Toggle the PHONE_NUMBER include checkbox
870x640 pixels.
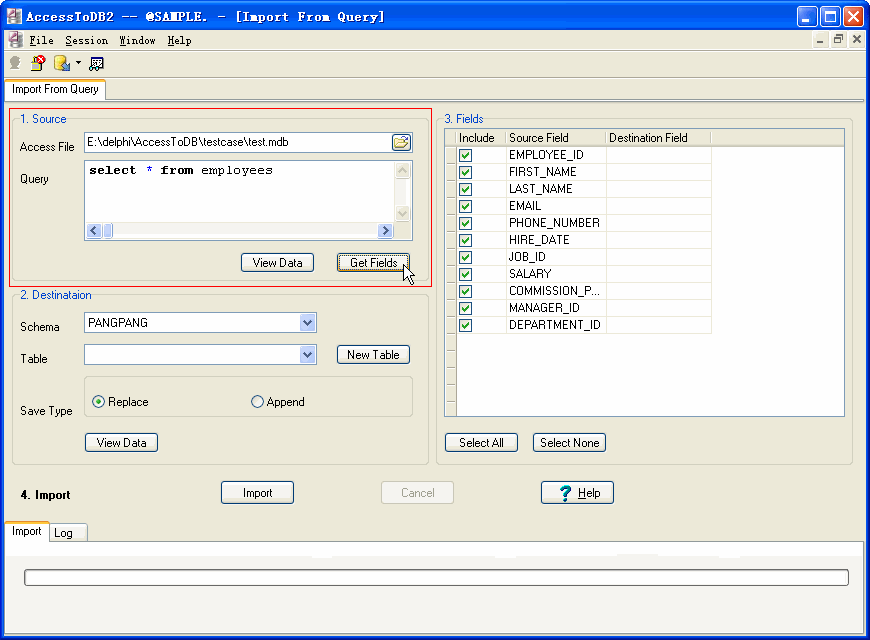(x=466, y=224)
